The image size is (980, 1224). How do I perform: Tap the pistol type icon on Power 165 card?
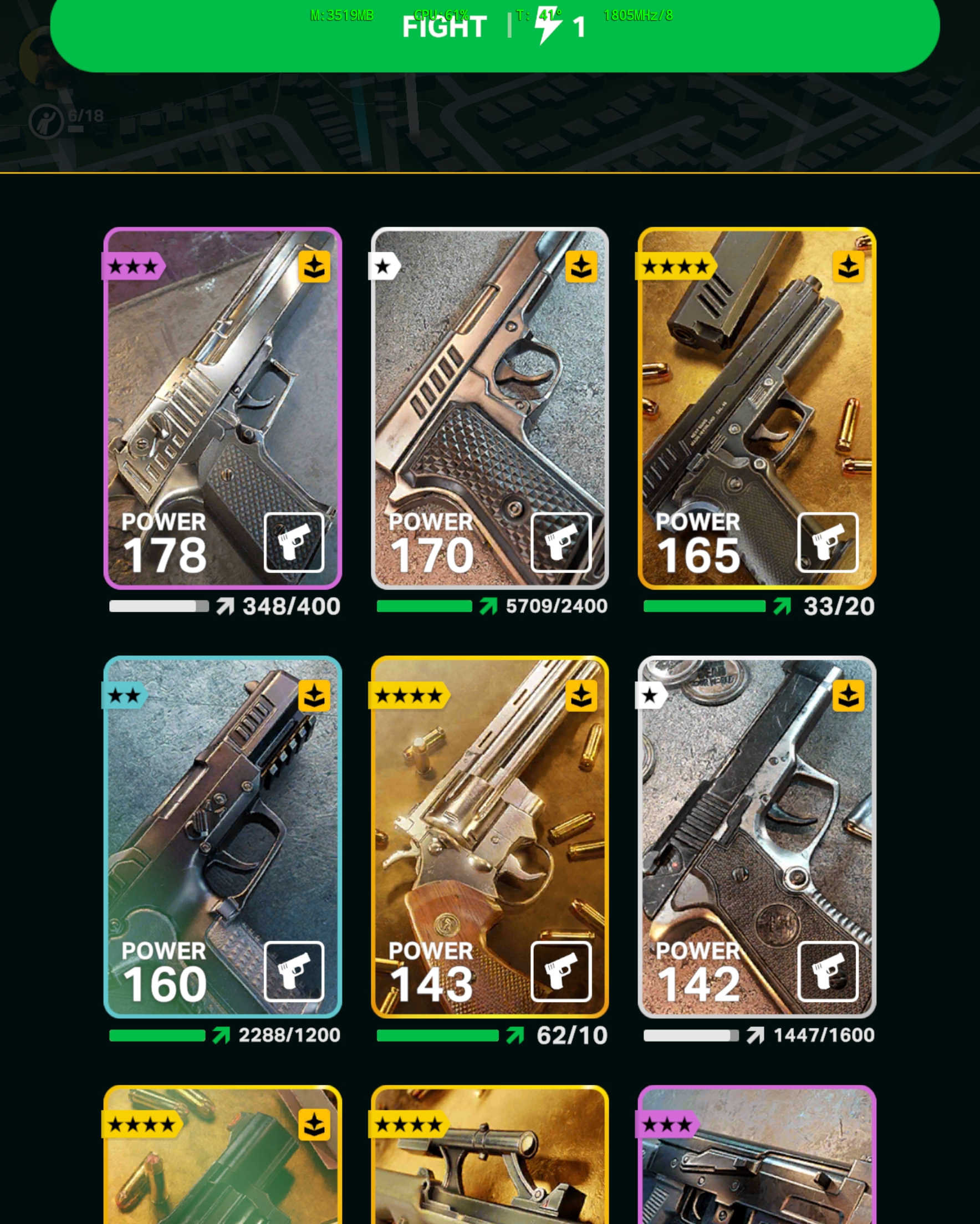tap(828, 542)
